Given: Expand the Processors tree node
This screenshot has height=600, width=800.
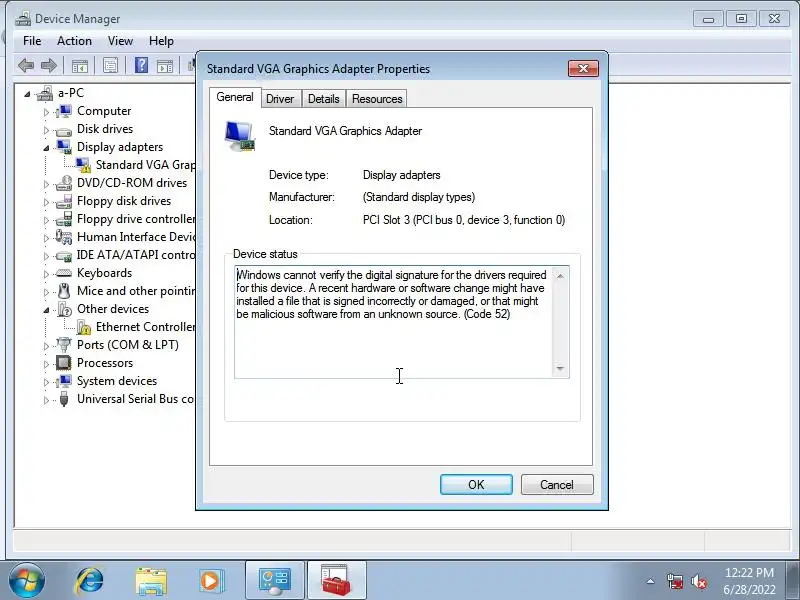Looking at the screenshot, I should pos(46,364).
